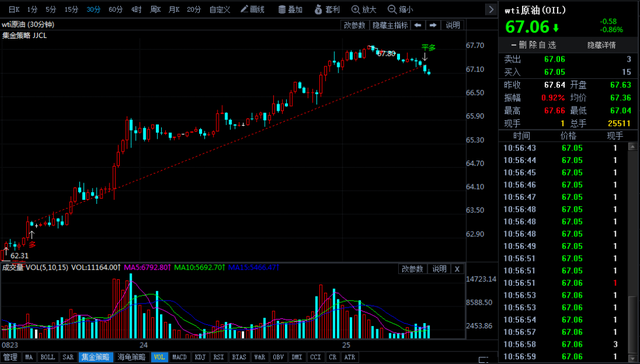Click the 67.06 current price heading
Viewport: 640px width, 364px height.
tap(527, 27)
